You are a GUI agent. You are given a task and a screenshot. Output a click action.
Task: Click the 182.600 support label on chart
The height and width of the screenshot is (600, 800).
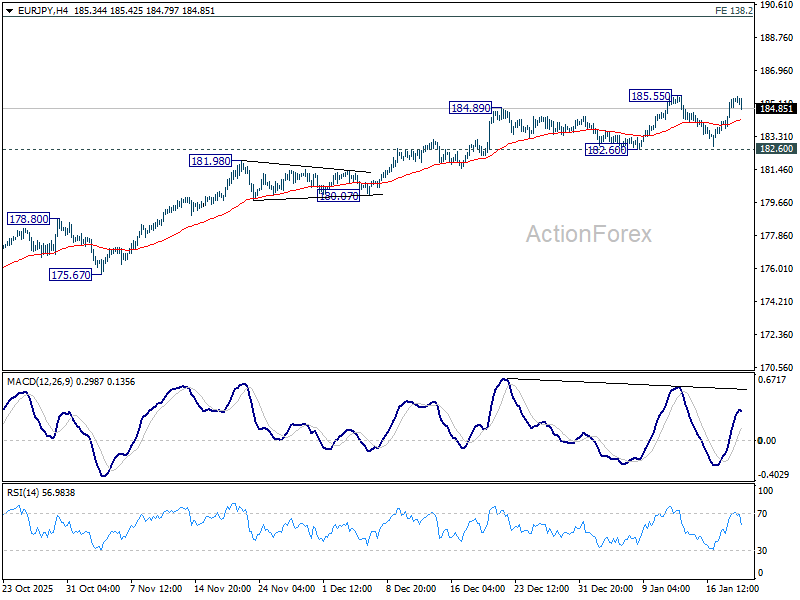[x=606, y=150]
